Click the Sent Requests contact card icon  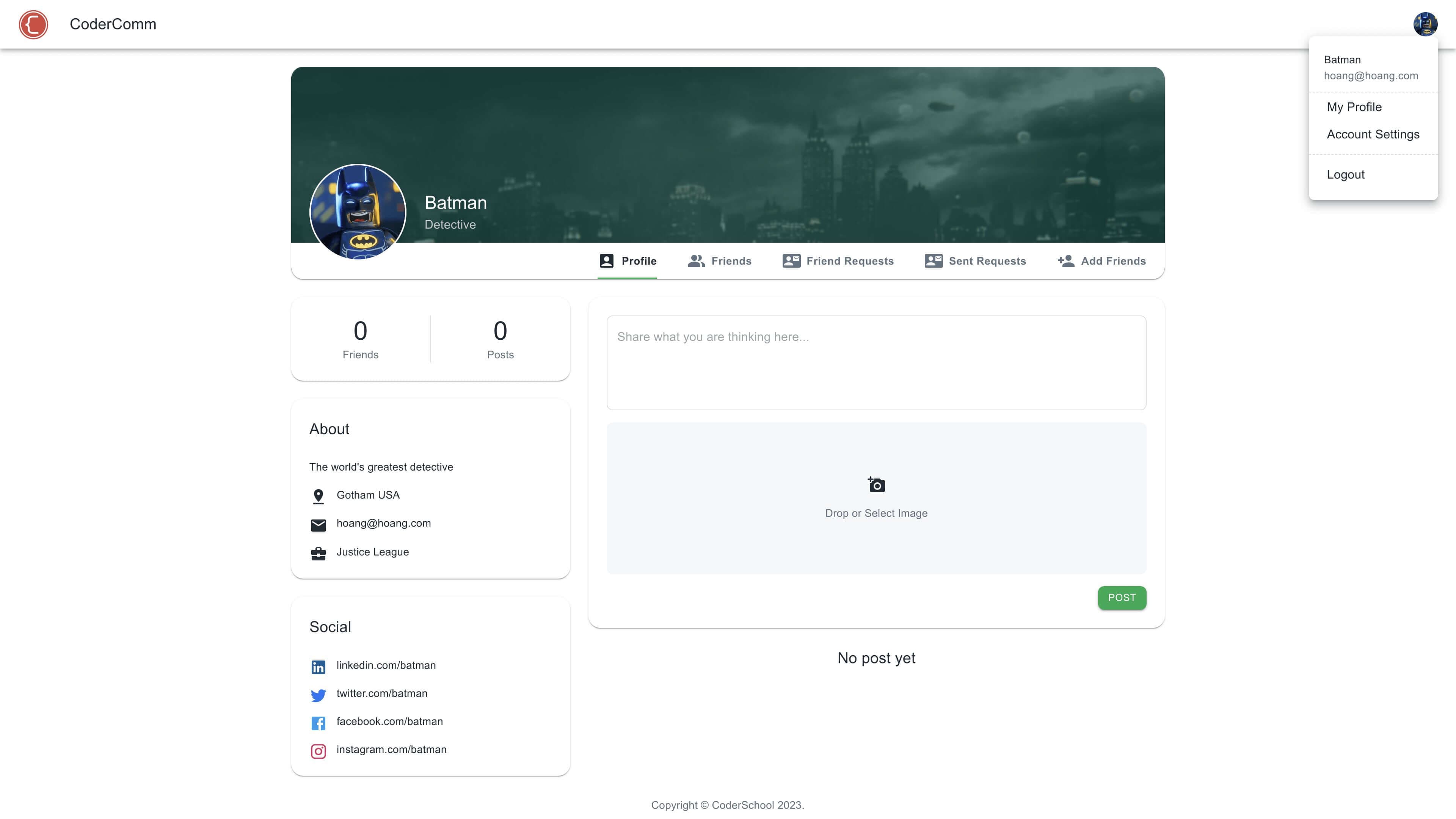[x=934, y=260]
